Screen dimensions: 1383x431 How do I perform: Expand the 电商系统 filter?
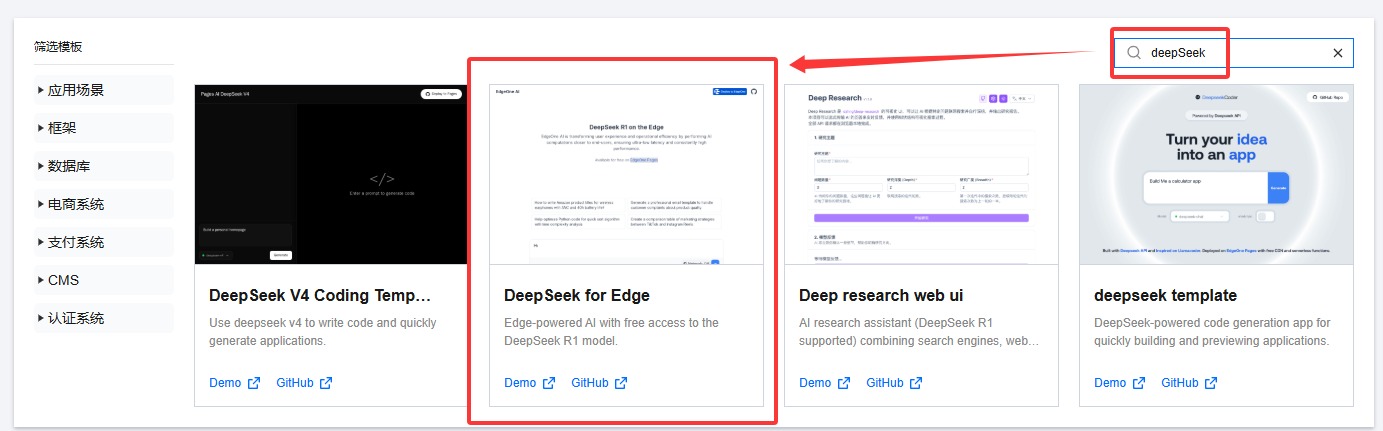click(x=104, y=204)
